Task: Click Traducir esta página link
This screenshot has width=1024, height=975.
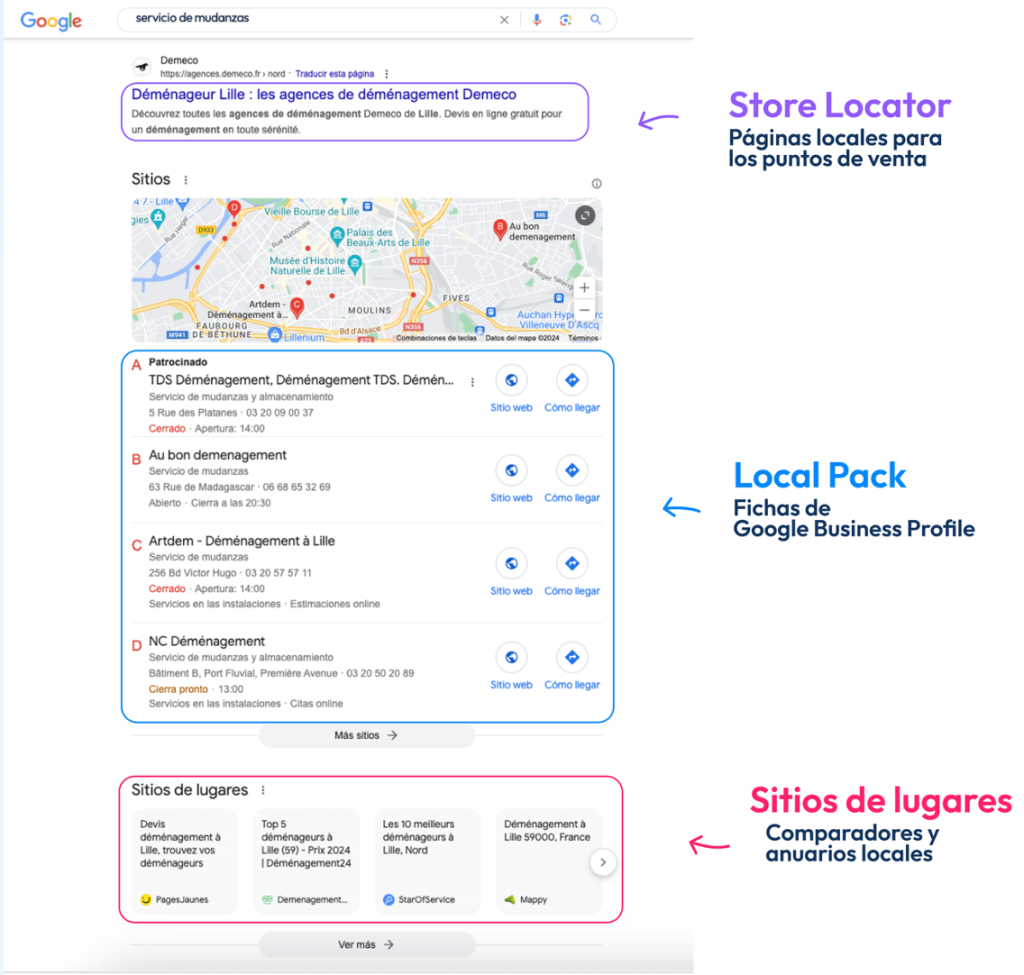Action: (334, 74)
